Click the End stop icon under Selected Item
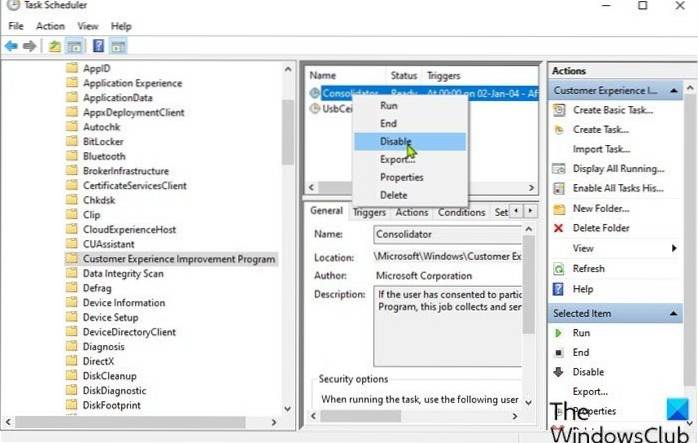The image size is (698, 443). pyautogui.click(x=559, y=353)
